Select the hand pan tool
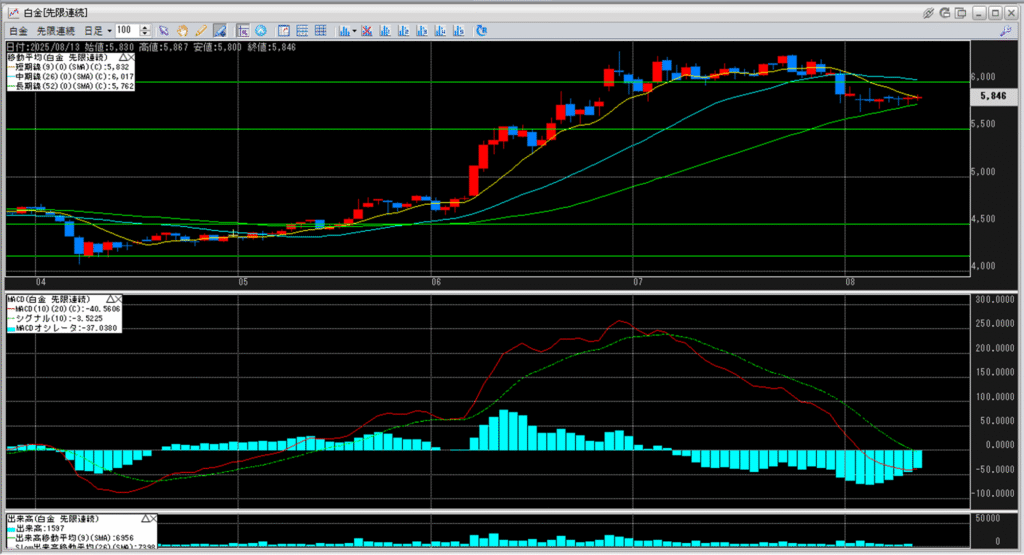 [x=183, y=31]
